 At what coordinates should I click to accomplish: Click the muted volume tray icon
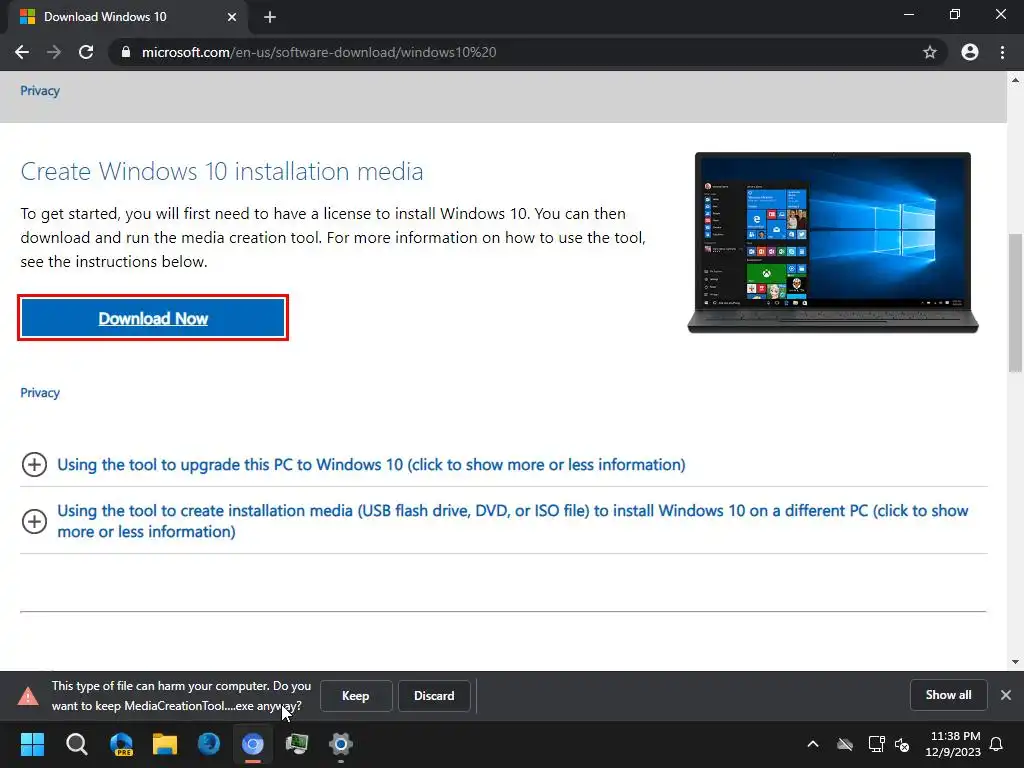903,744
